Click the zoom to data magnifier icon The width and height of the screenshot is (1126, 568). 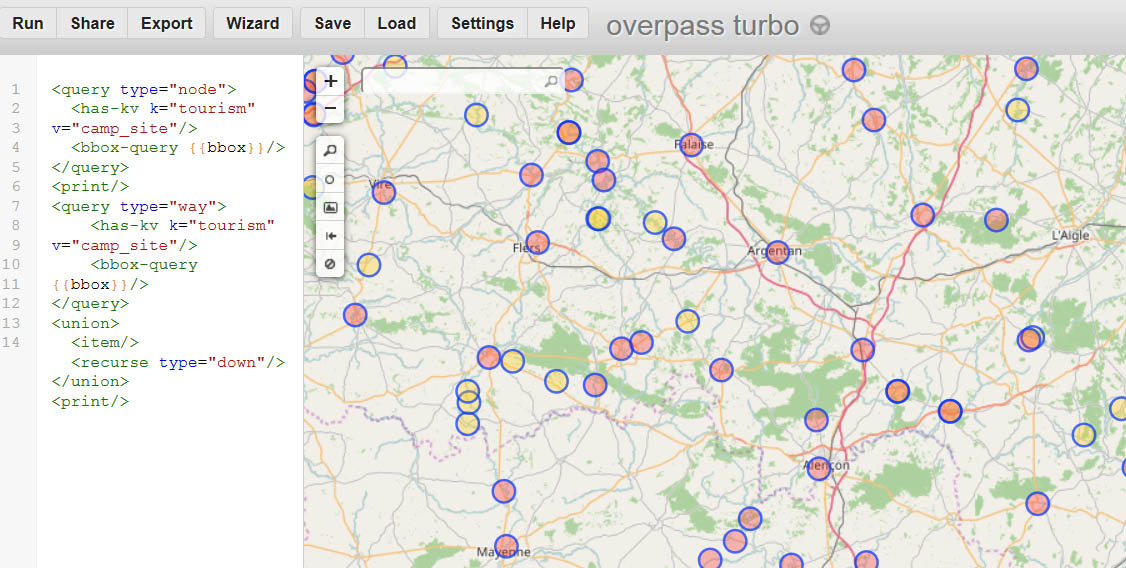[x=330, y=150]
